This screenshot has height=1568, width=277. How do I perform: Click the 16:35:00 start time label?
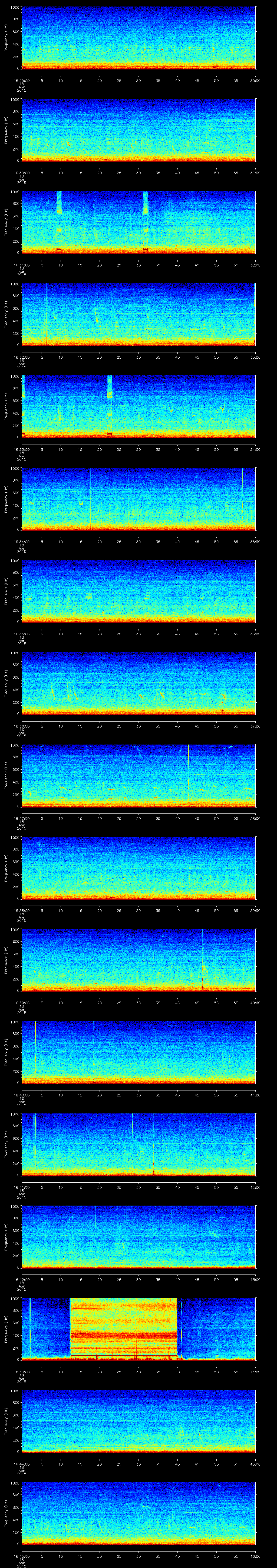click(x=21, y=634)
